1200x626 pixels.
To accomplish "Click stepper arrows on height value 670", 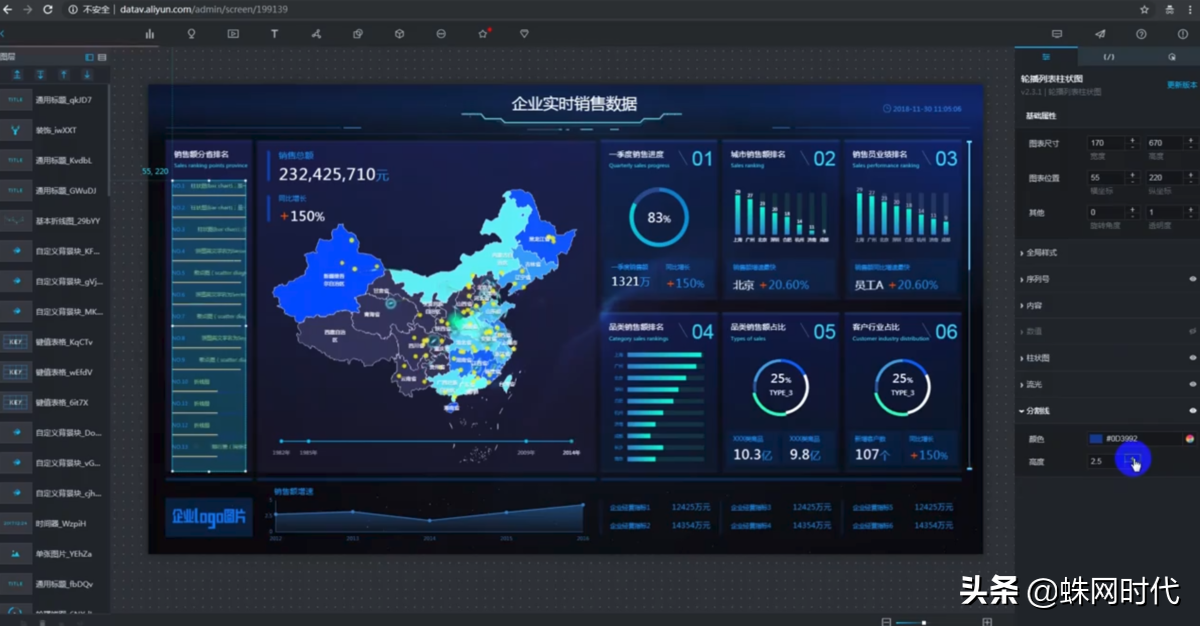I will [1190, 143].
